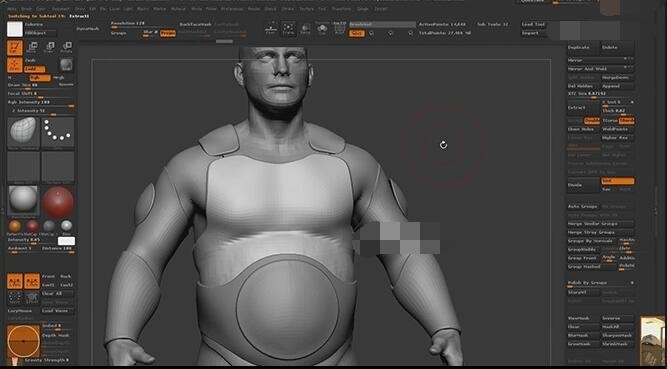Select the Move transform tool
This screenshot has width=667, height=369.
[32, 47]
